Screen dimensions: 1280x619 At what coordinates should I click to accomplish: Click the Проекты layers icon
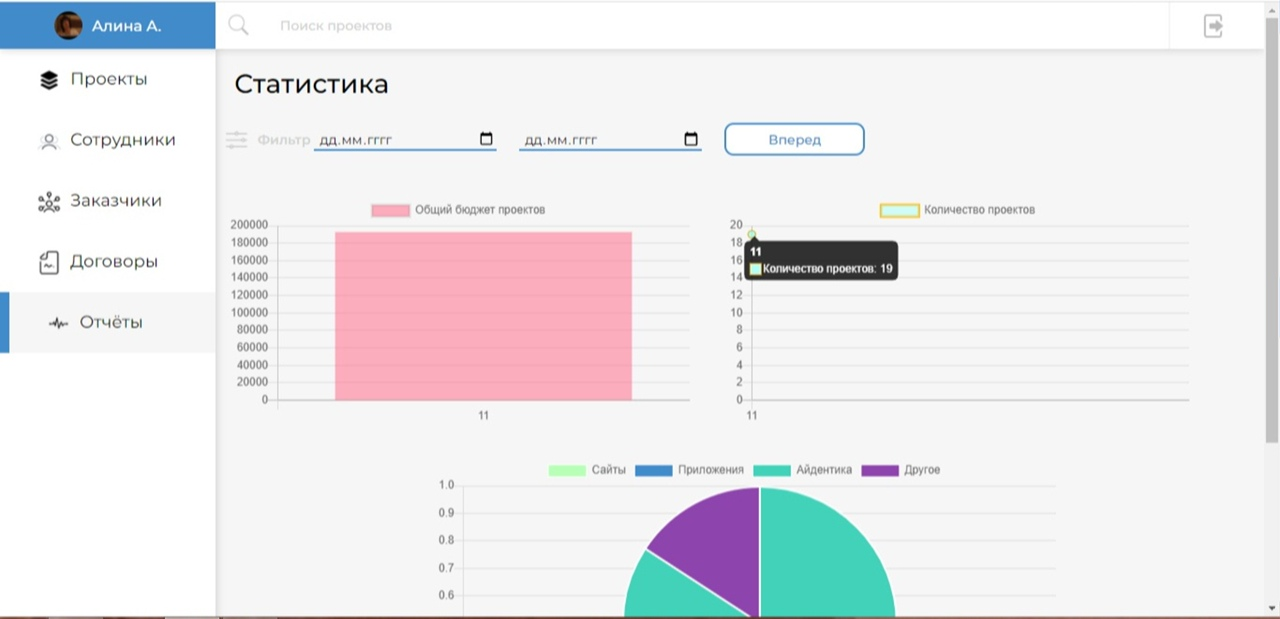(x=49, y=80)
